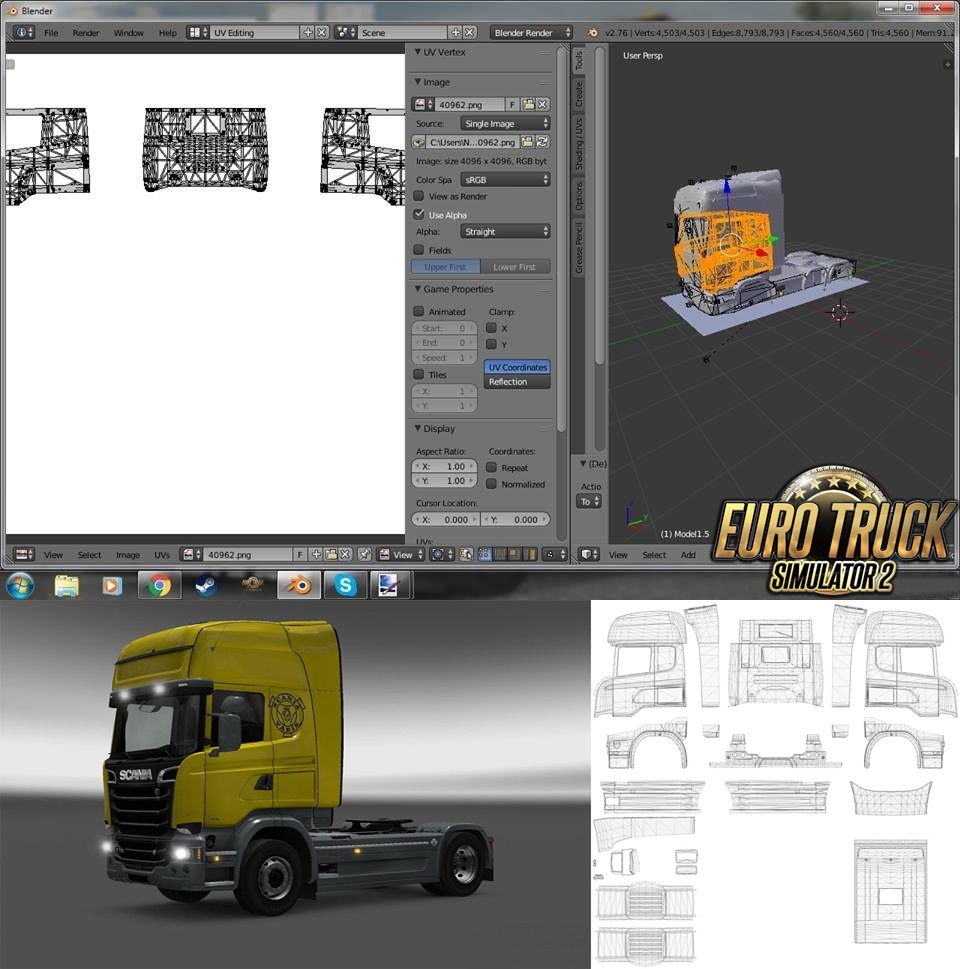Viewport: 960px width, 969px height.
Task: Select Lower First field order button
Action: (x=515, y=267)
